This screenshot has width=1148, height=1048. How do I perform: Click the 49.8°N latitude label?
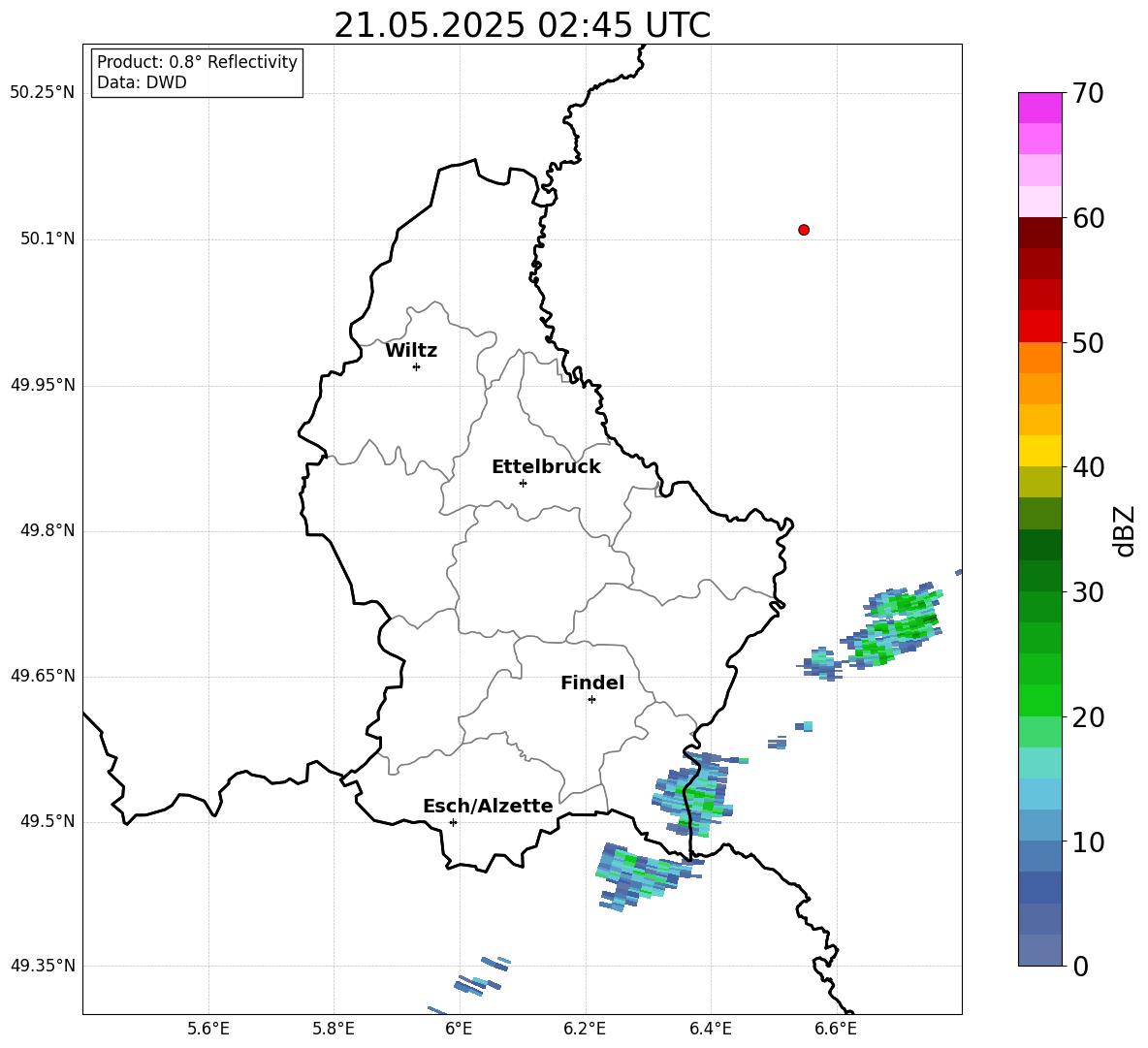(x=48, y=530)
